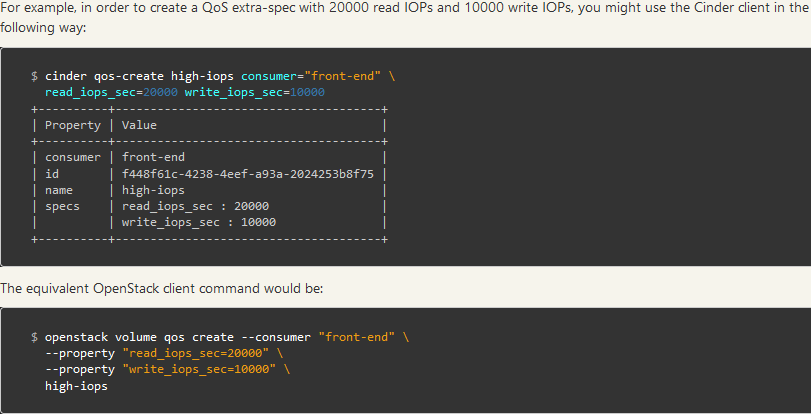This screenshot has width=811, height=414.
Task: Click qos-create in the Cinder command
Action: click(125, 75)
